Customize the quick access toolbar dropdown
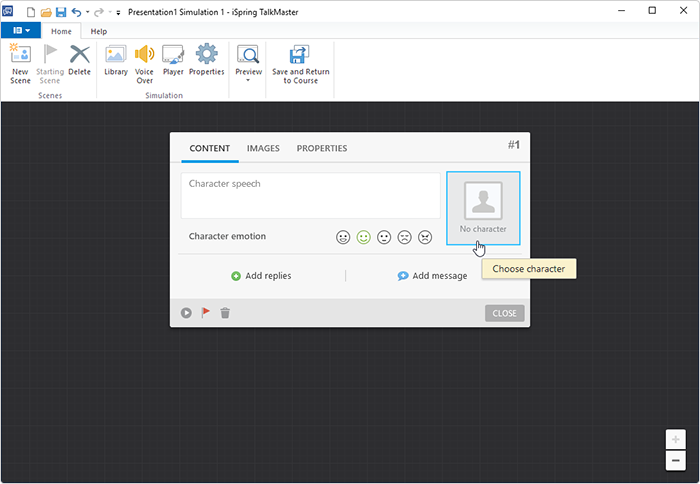This screenshot has width=700, height=484. click(x=118, y=13)
